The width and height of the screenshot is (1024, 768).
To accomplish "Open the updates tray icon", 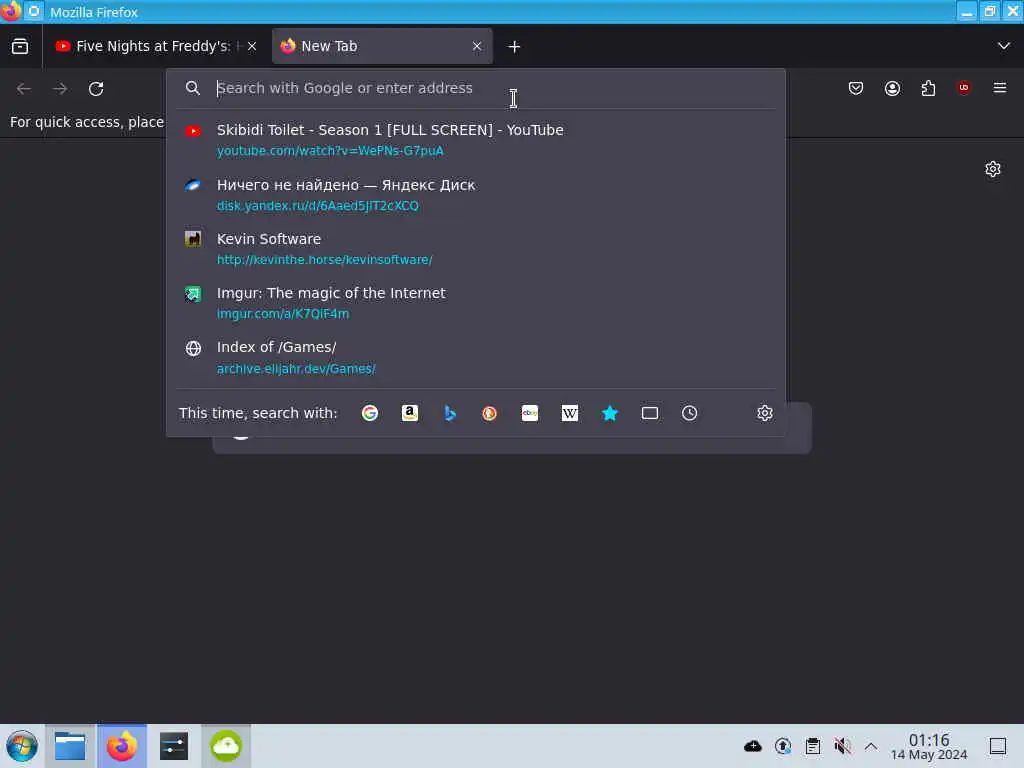I will (782, 746).
